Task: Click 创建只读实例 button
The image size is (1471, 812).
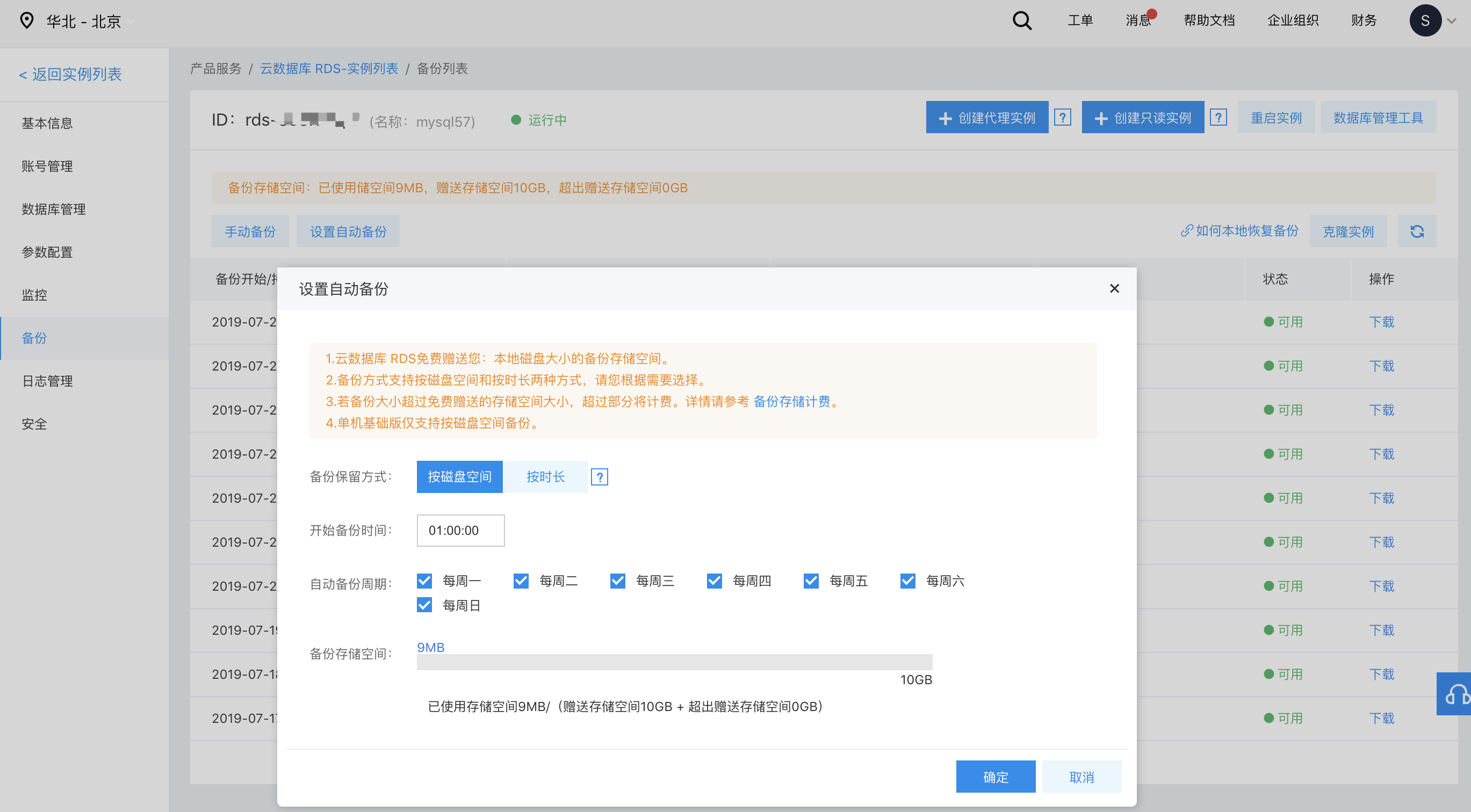Action: [1143, 118]
